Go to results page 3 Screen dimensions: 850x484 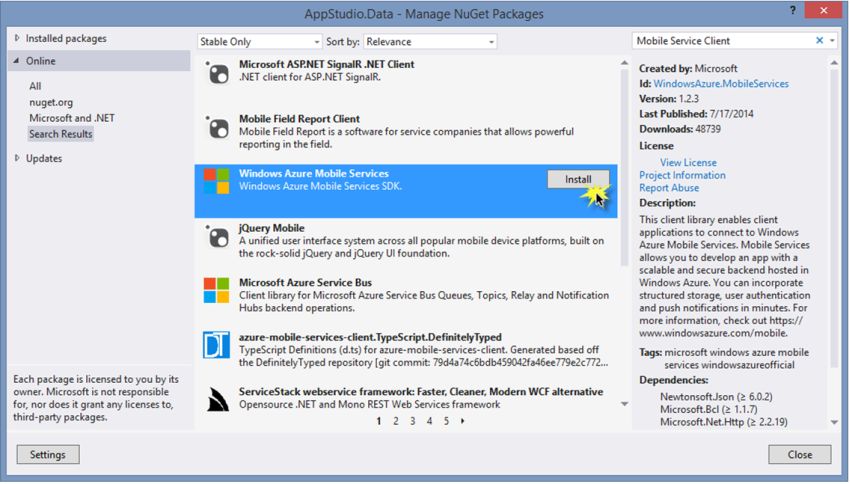point(413,421)
